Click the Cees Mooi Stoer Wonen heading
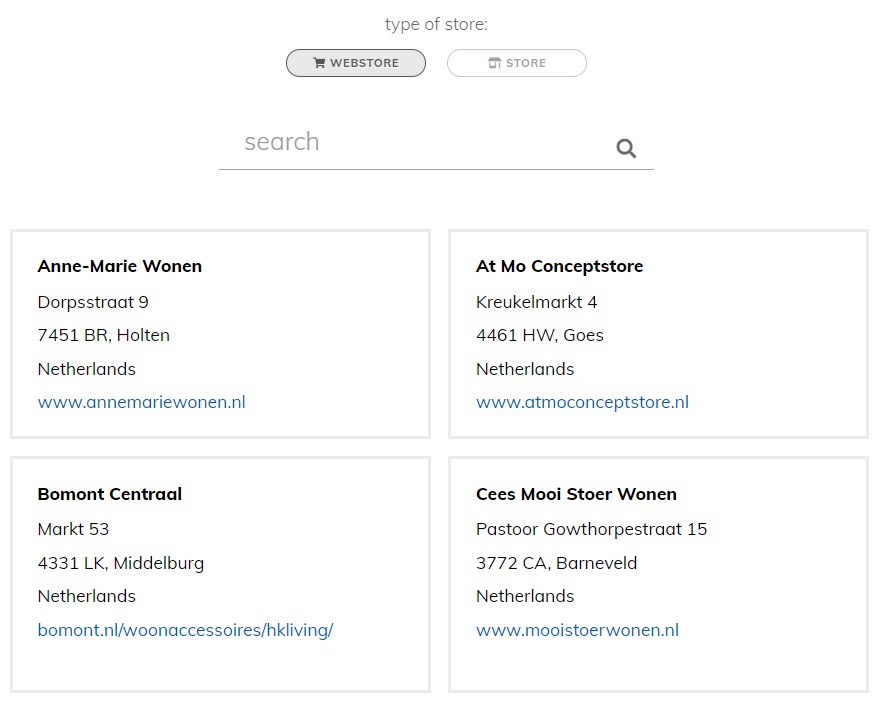 pos(576,494)
